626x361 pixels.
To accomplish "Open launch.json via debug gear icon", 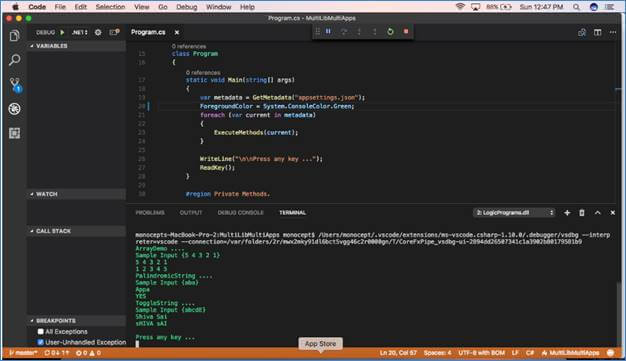I will [98, 32].
